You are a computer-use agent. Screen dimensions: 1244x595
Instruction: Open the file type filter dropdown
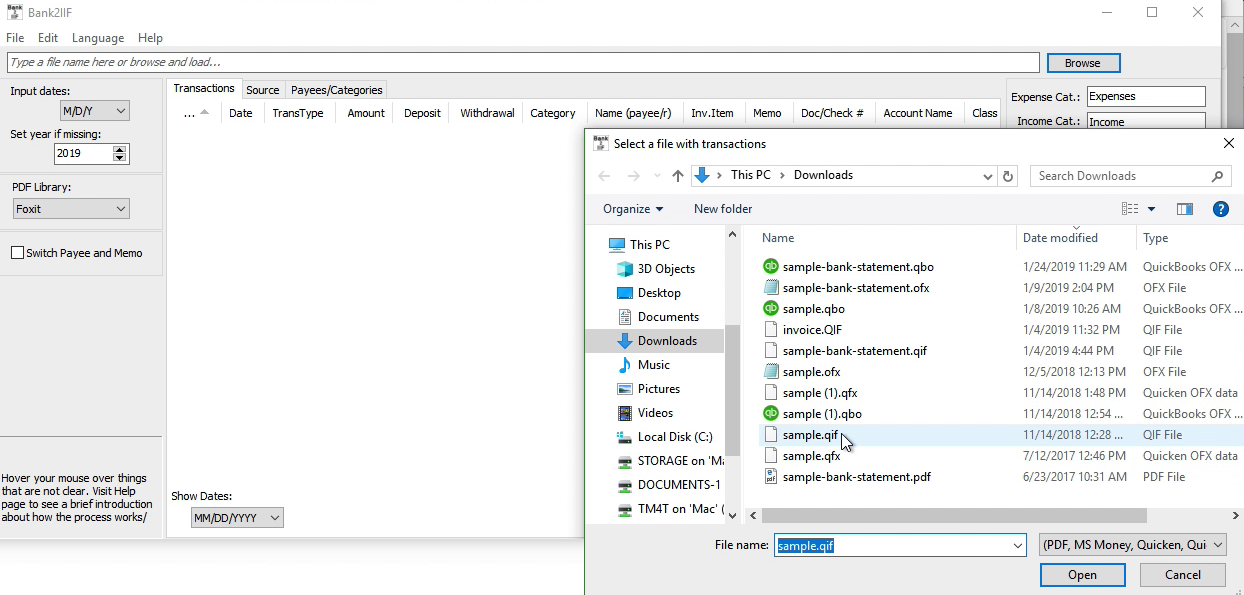click(x=1133, y=545)
